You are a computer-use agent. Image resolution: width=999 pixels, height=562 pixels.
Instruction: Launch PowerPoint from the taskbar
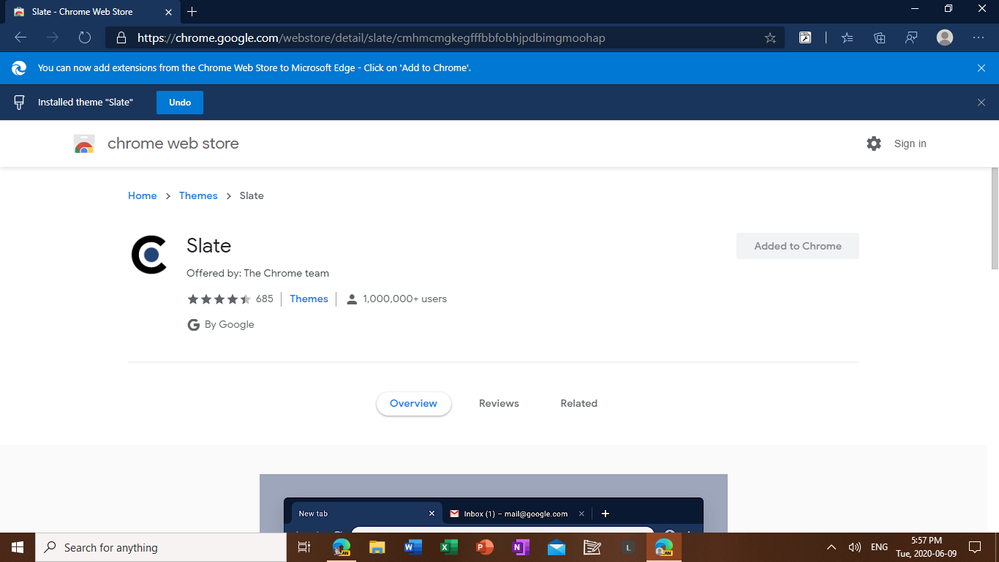485,547
